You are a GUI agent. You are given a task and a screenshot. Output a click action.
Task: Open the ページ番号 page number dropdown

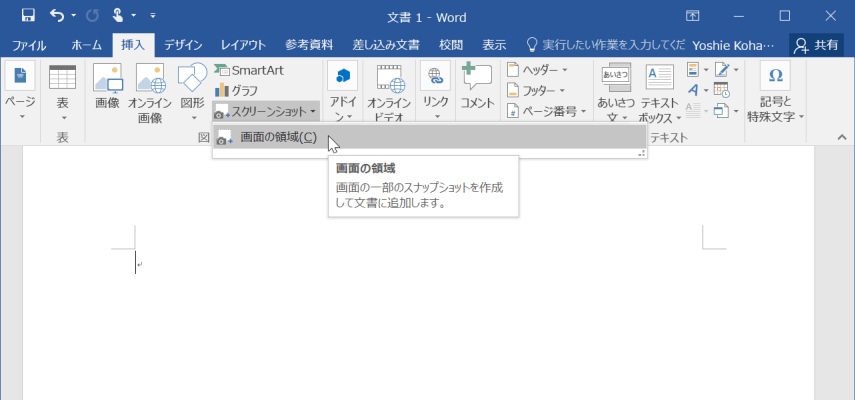tap(546, 111)
